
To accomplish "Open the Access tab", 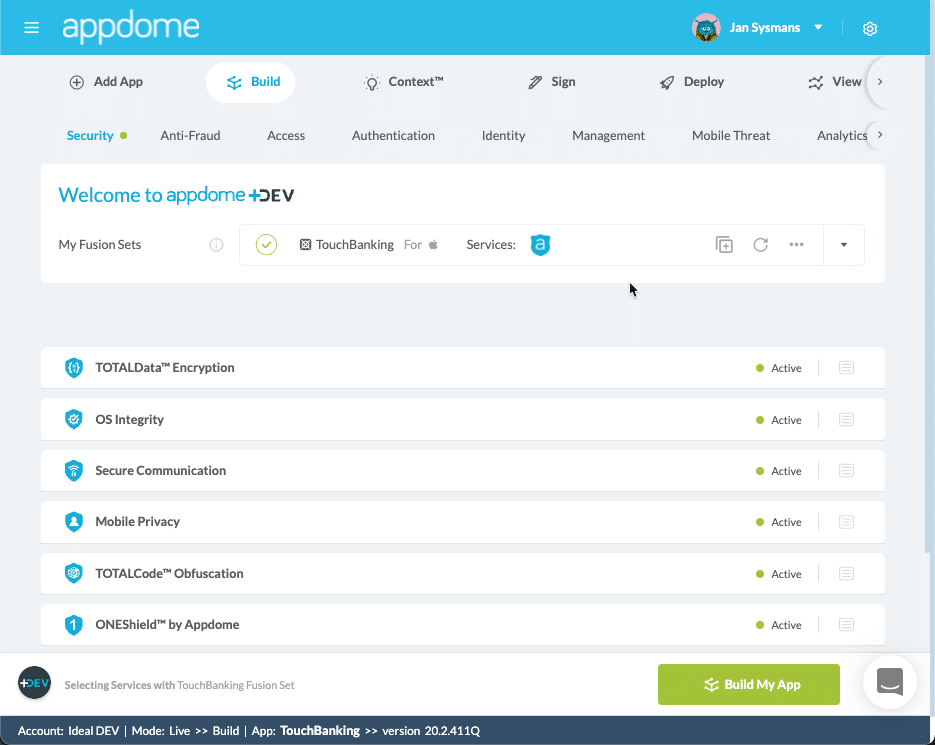I will 286,135.
